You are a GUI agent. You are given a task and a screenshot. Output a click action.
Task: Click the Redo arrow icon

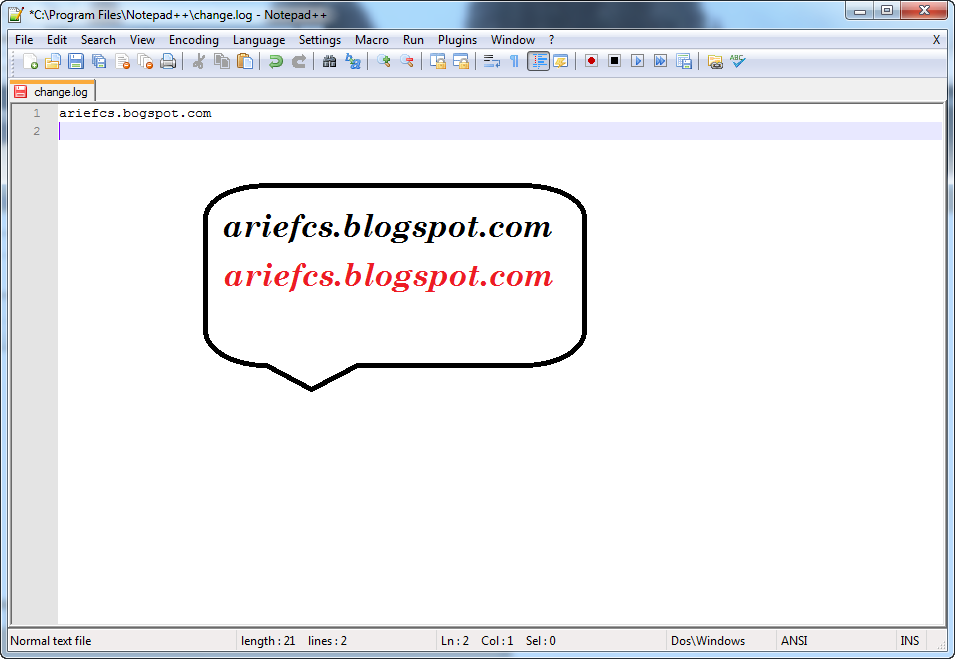point(298,61)
